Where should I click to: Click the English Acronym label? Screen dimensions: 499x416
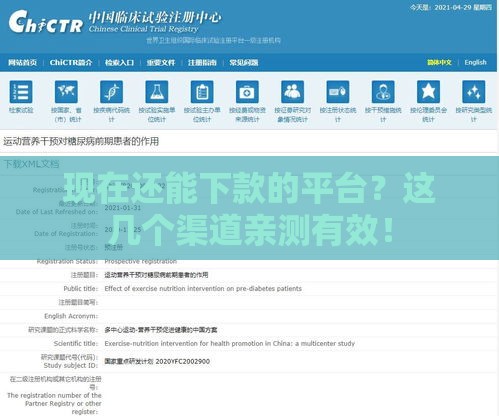coord(71,316)
